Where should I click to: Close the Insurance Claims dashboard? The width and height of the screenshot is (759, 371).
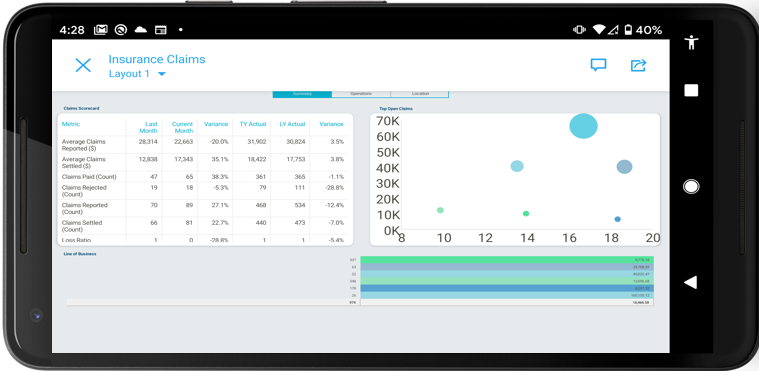pyautogui.click(x=83, y=65)
